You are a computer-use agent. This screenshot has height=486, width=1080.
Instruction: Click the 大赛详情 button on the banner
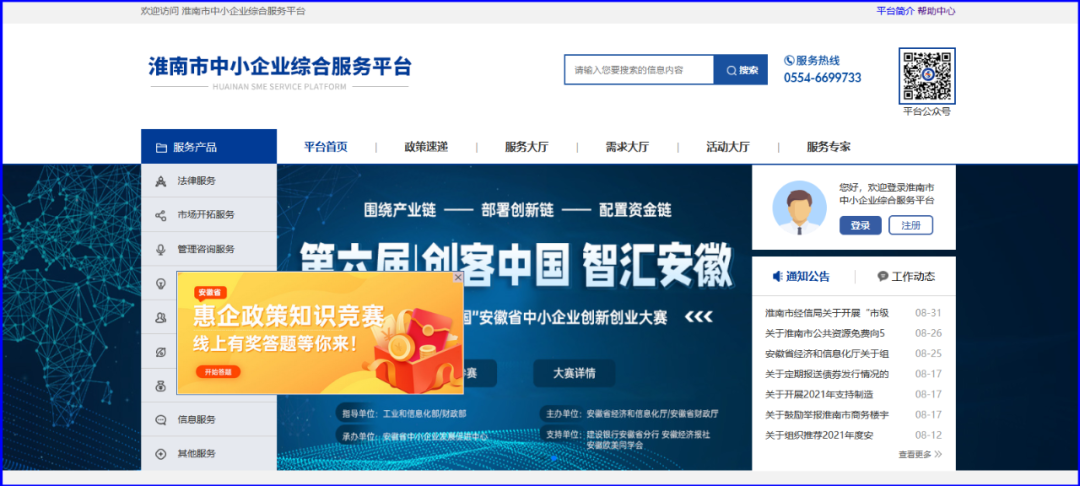pyautogui.click(x=574, y=374)
